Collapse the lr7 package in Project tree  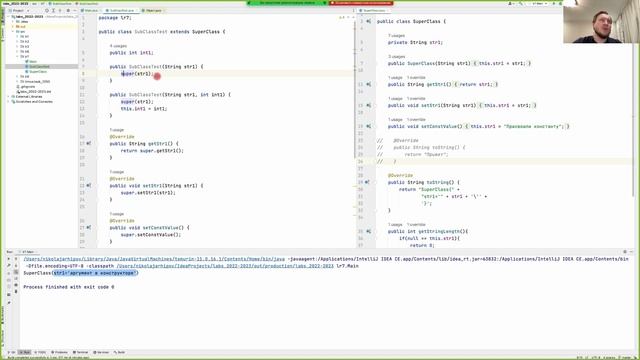click(17, 56)
